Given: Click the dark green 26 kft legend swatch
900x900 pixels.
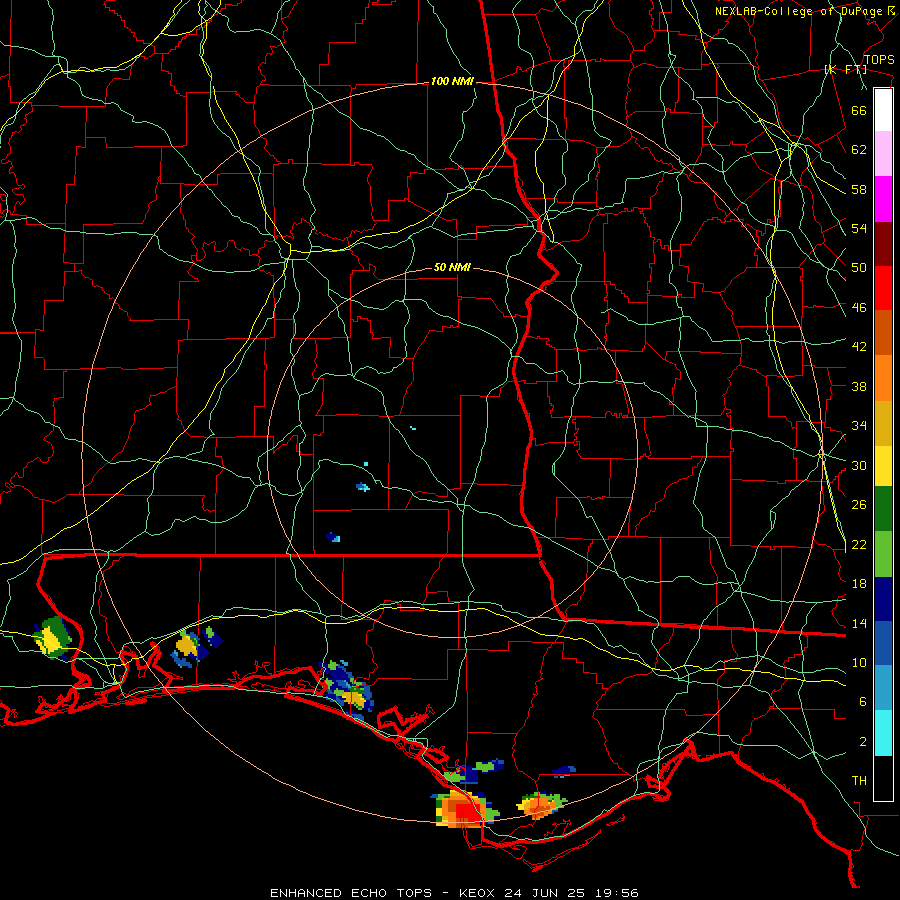Looking at the screenshot, I should coord(883,509).
